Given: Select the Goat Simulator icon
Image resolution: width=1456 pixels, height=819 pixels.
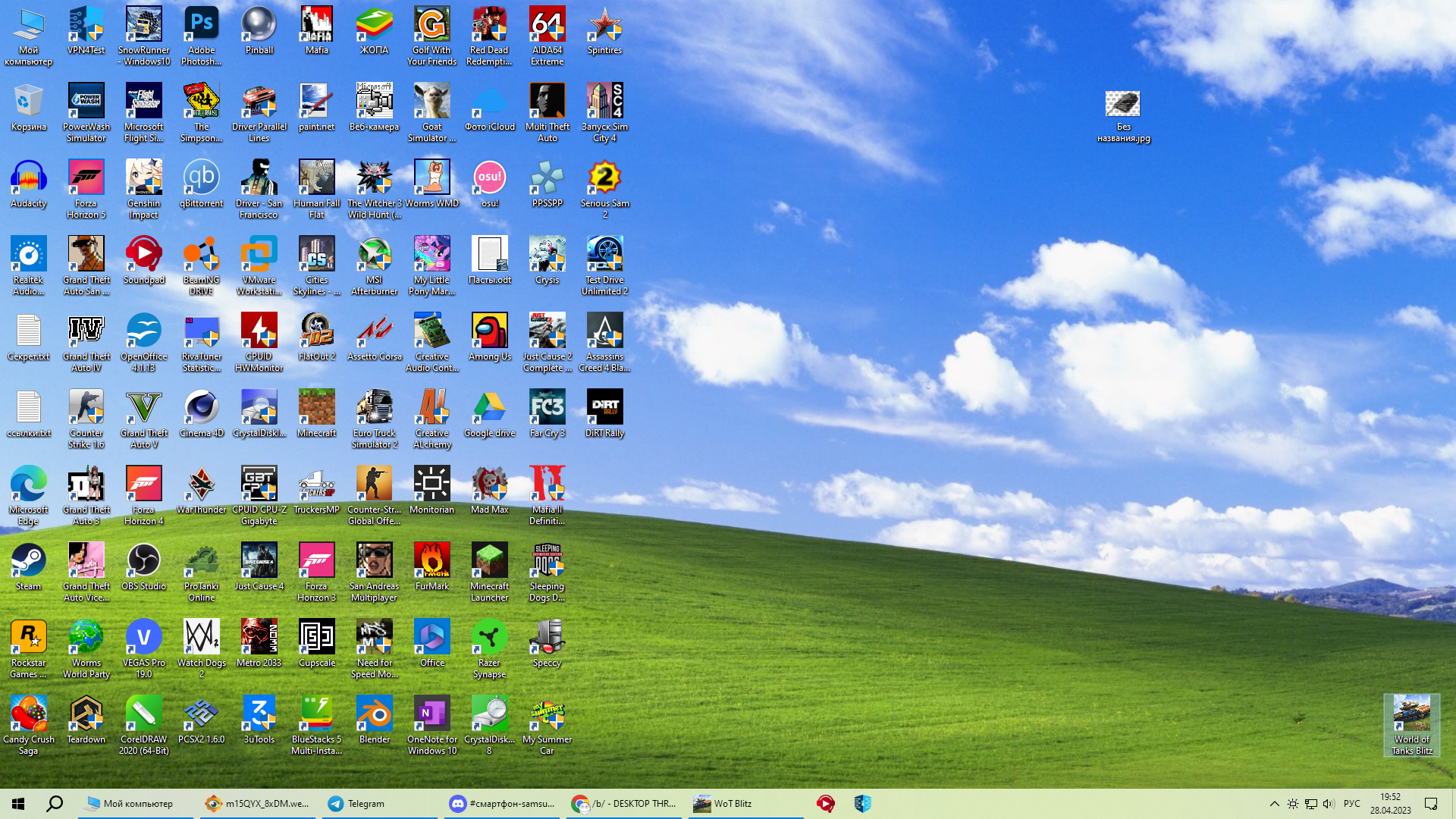Looking at the screenshot, I should [432, 112].
